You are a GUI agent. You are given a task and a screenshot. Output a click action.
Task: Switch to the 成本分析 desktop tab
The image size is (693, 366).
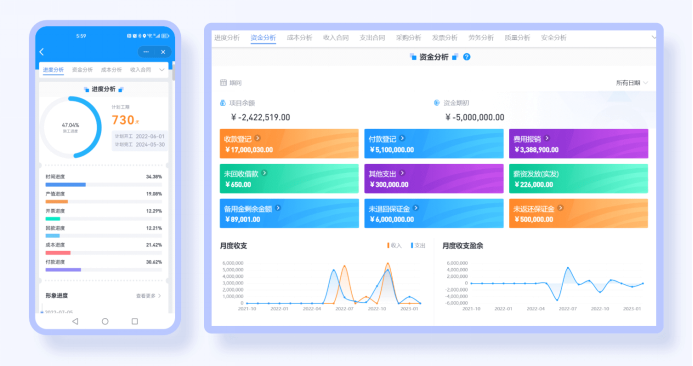(x=299, y=38)
